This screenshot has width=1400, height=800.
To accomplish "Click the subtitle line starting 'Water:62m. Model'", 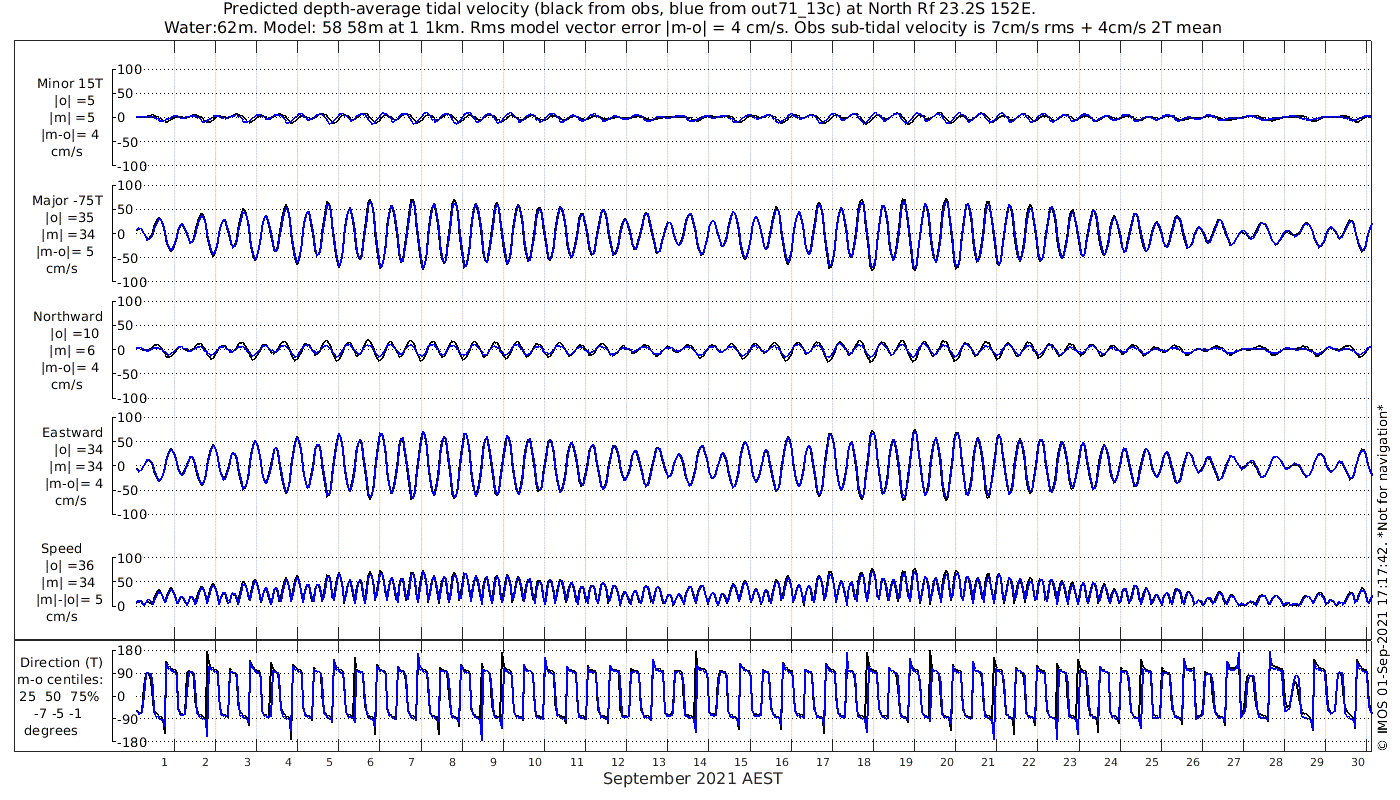I will [692, 27].
